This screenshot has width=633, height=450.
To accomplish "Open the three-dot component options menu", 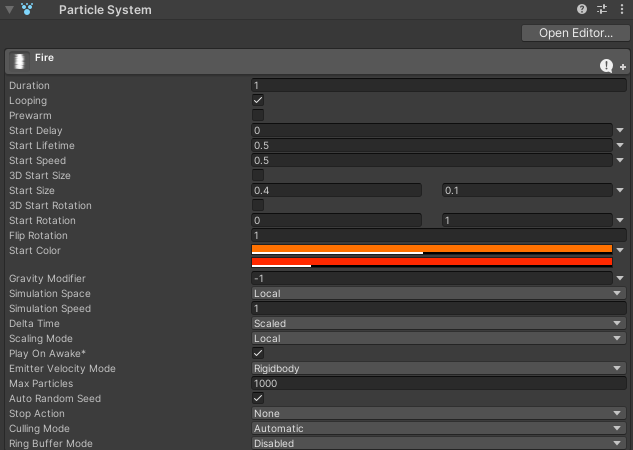I will click(x=621, y=9).
